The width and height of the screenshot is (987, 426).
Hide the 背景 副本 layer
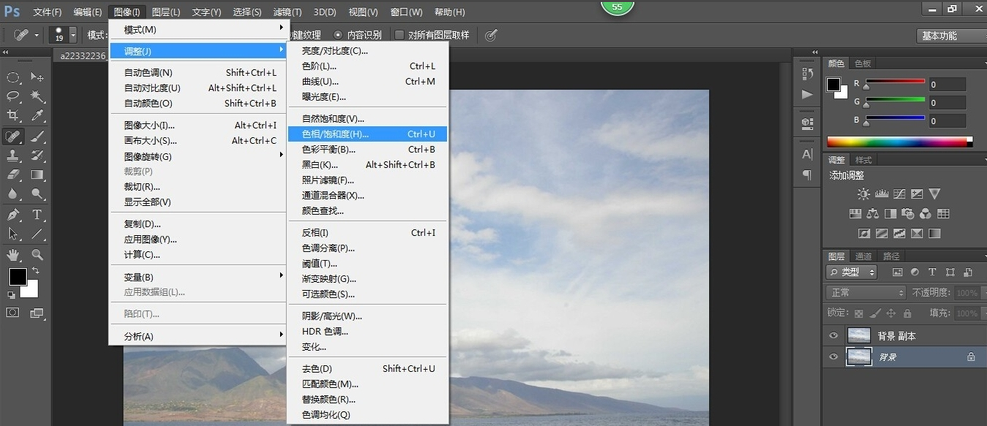pyautogui.click(x=833, y=335)
